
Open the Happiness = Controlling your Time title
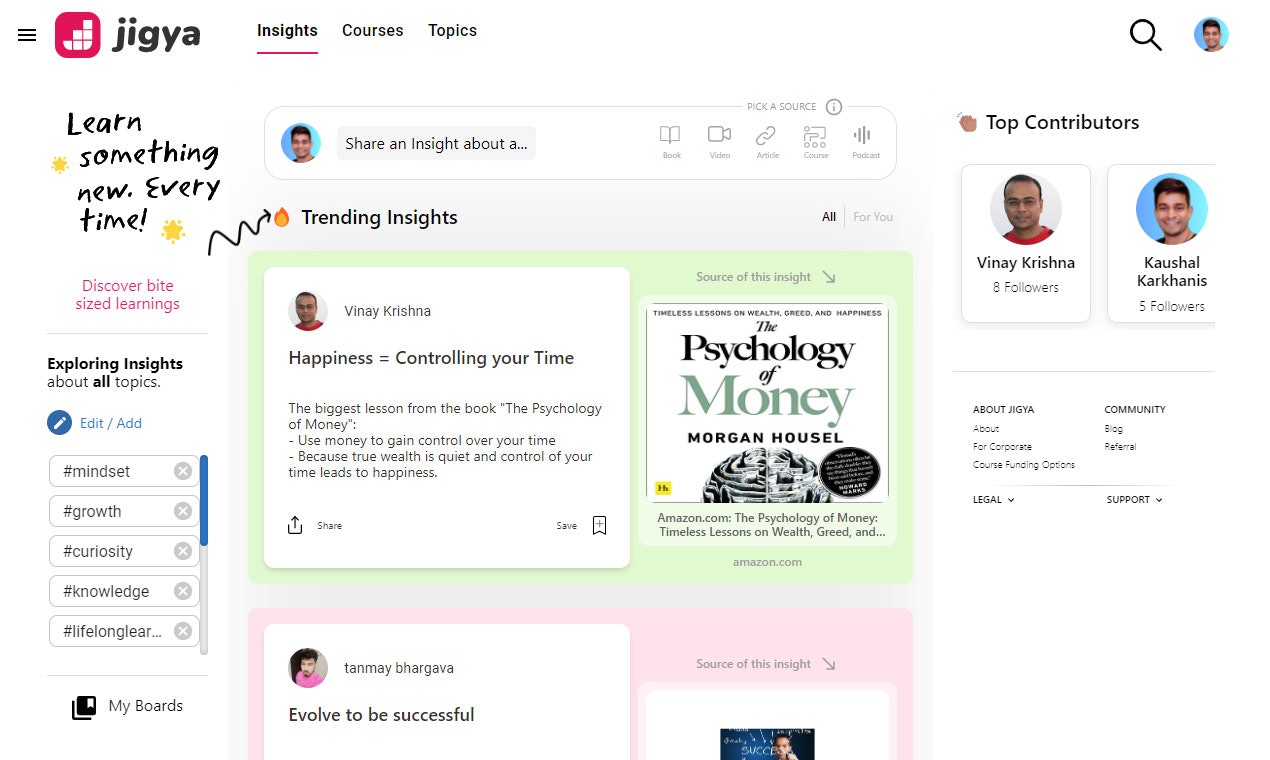(431, 358)
